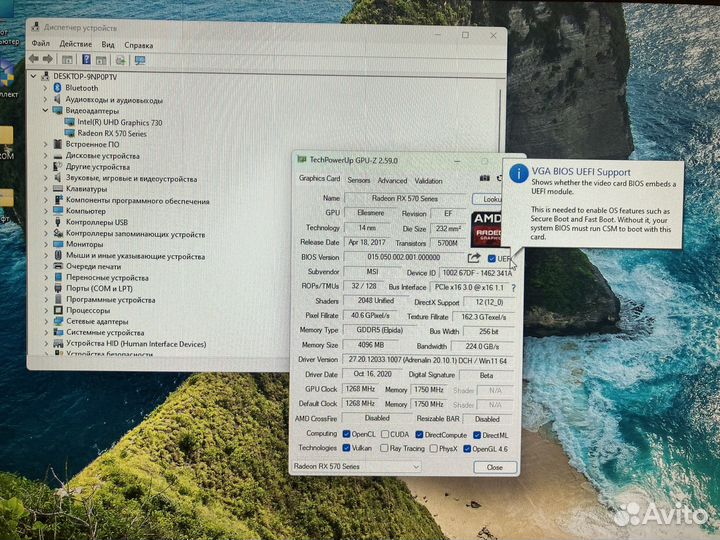Uncheck the Vulkan checkbox

point(346,448)
